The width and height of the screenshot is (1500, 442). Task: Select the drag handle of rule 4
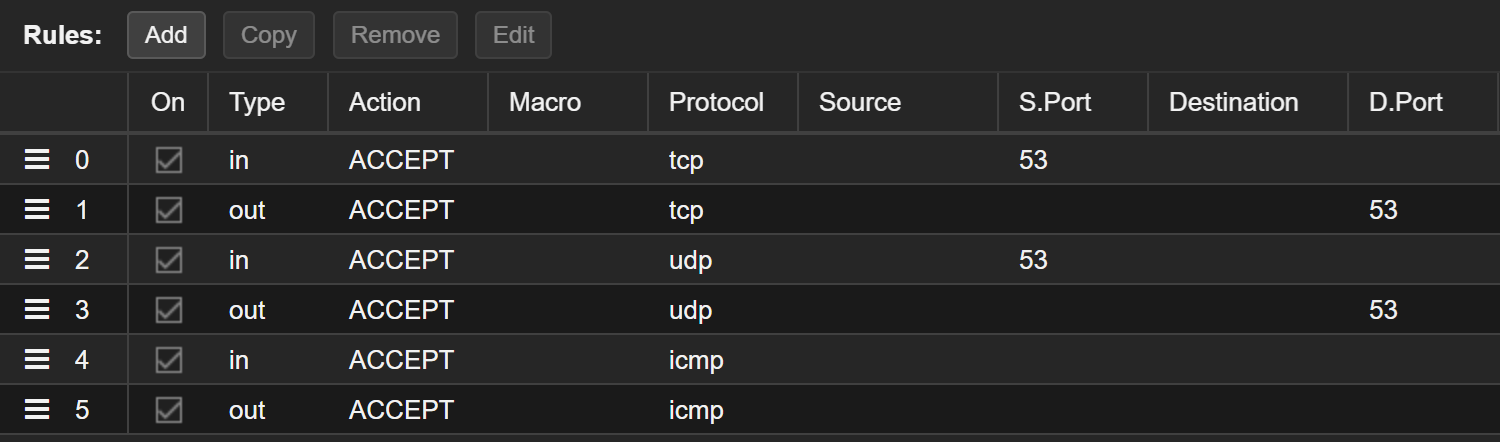click(37, 359)
